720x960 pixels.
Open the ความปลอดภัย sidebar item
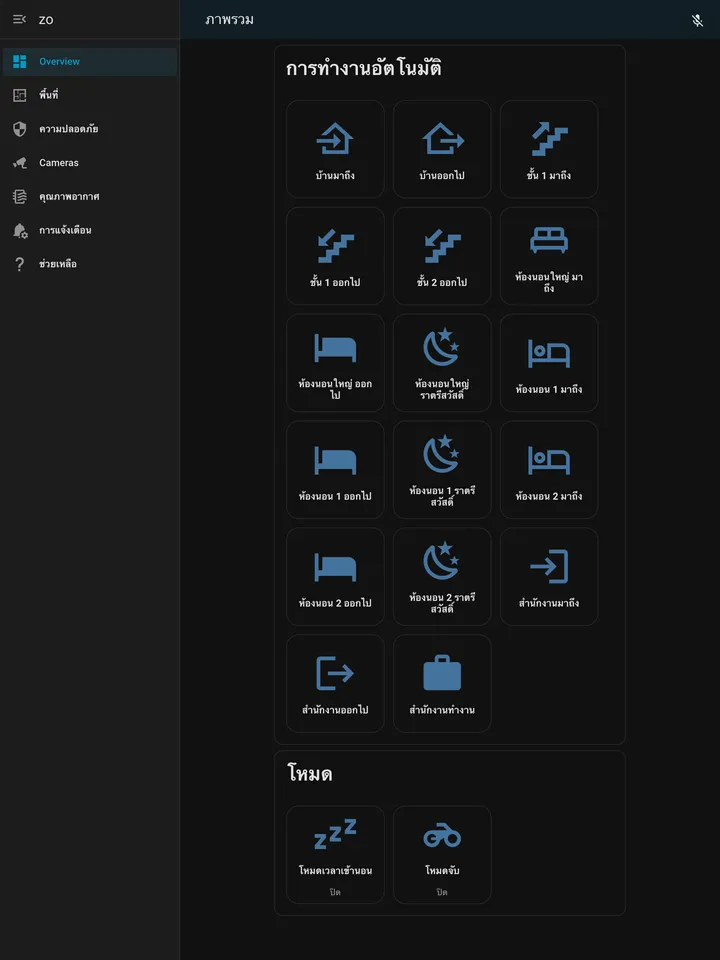90,129
